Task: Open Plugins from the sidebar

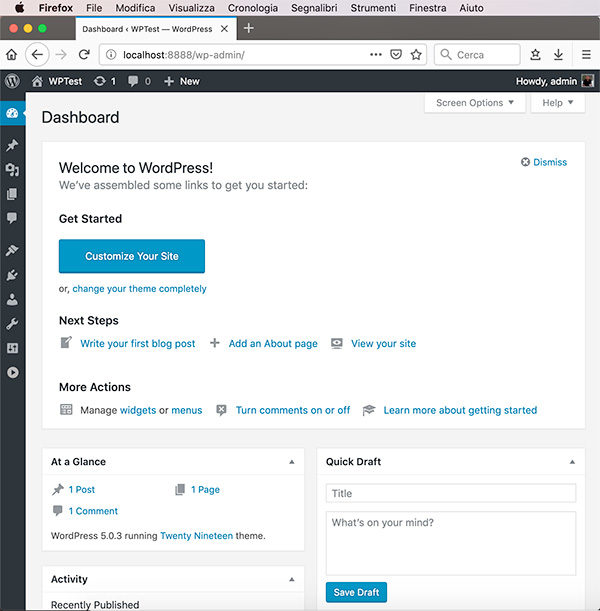Action: coord(12,275)
